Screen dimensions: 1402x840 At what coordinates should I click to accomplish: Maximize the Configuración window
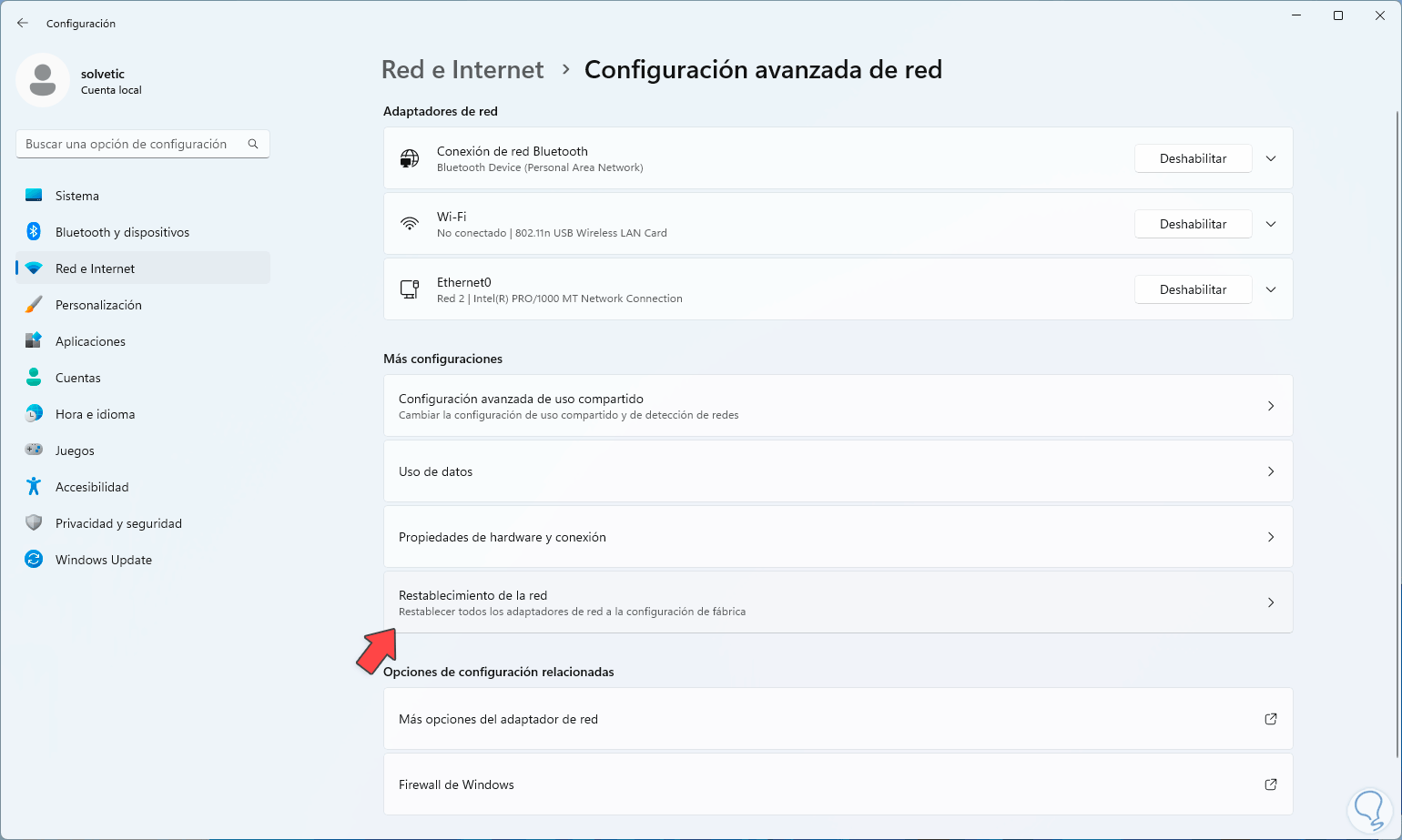(1338, 15)
